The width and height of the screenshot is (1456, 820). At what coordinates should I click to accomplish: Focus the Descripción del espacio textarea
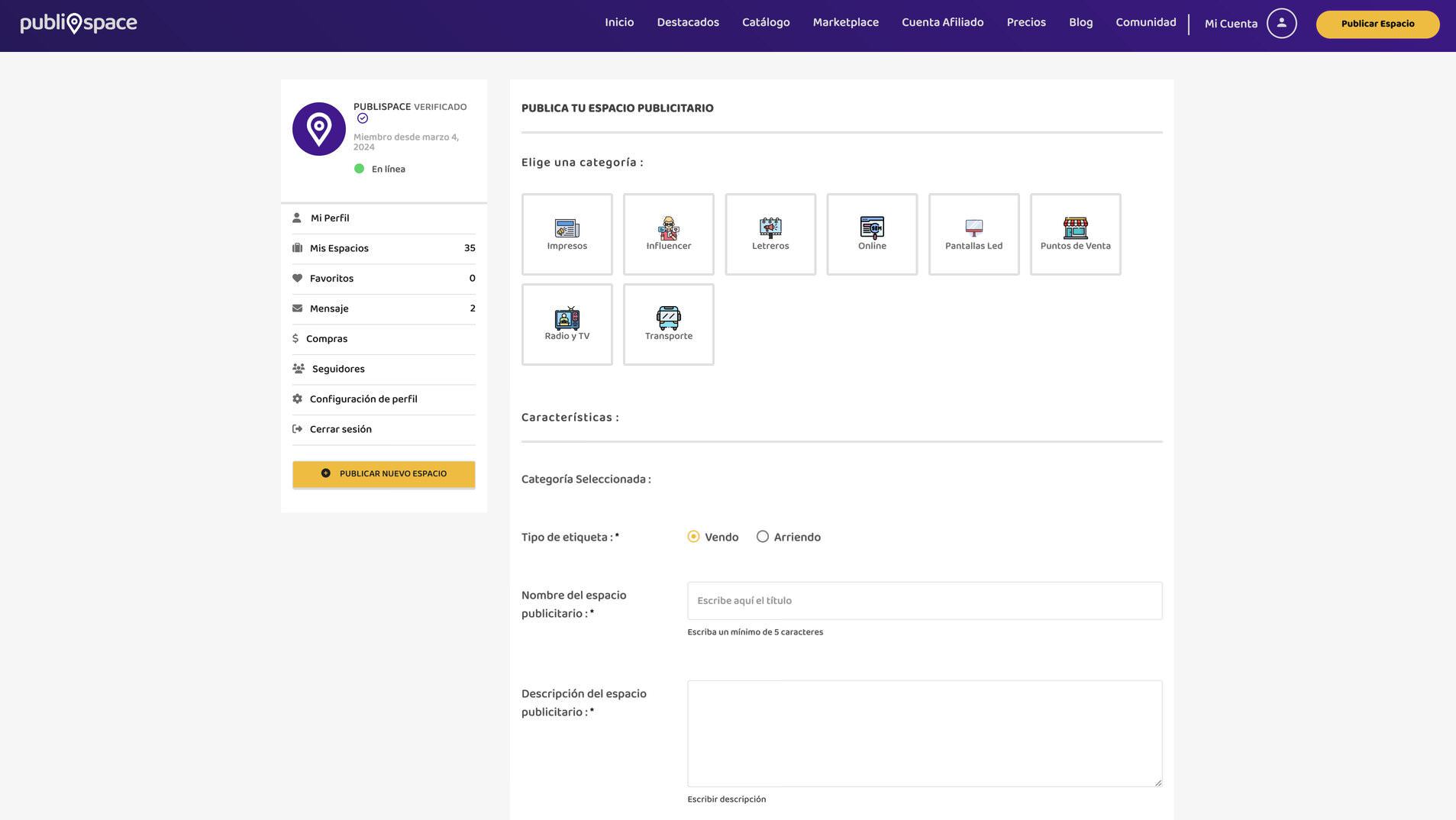tap(925, 734)
